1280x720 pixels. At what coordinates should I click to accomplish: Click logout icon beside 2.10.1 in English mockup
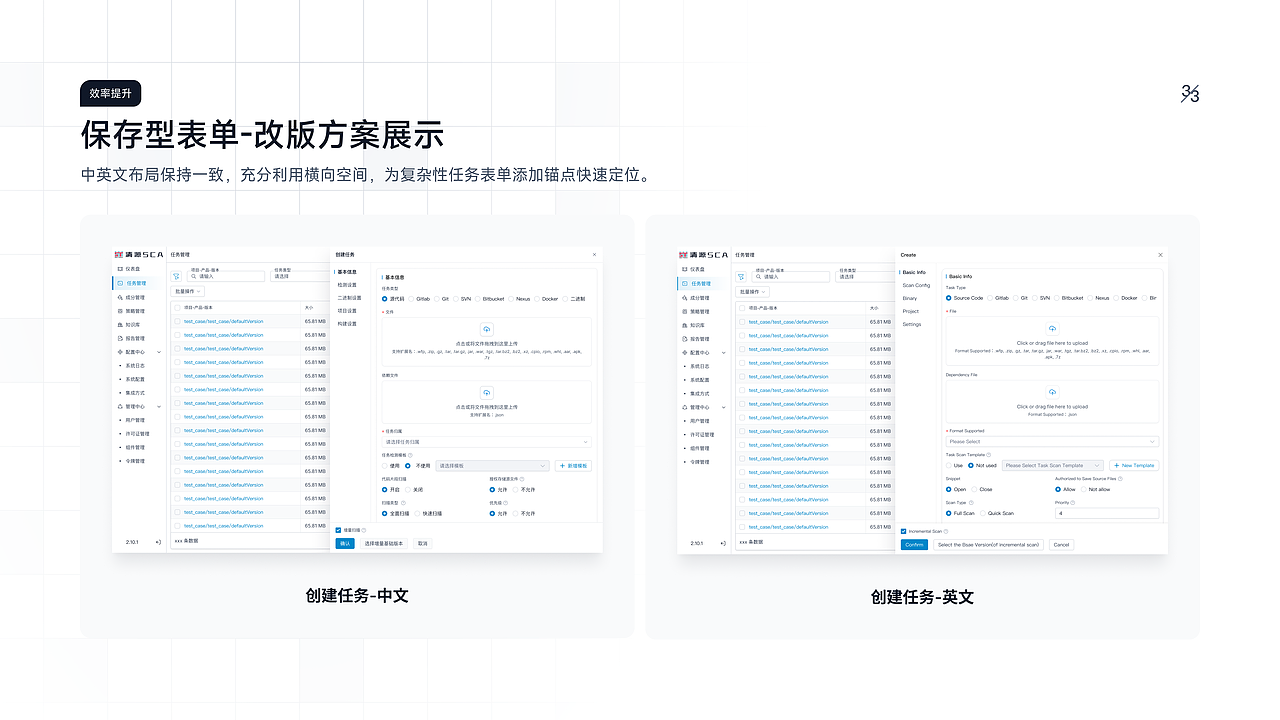723,543
